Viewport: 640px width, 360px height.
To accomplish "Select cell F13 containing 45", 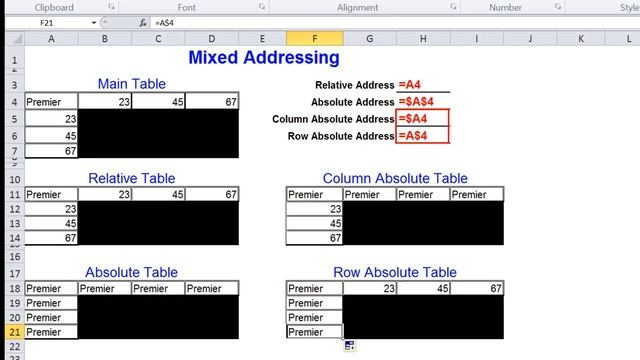I will pos(315,223).
